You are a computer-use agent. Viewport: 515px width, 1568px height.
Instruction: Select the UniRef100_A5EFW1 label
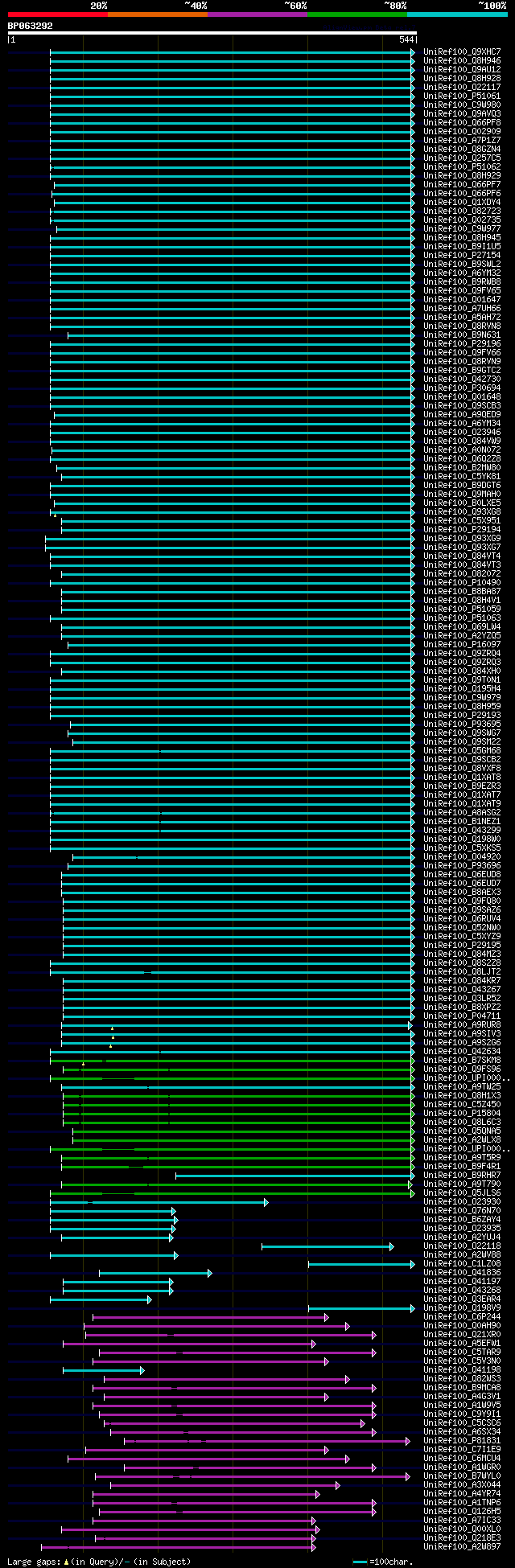[x=462, y=1343]
